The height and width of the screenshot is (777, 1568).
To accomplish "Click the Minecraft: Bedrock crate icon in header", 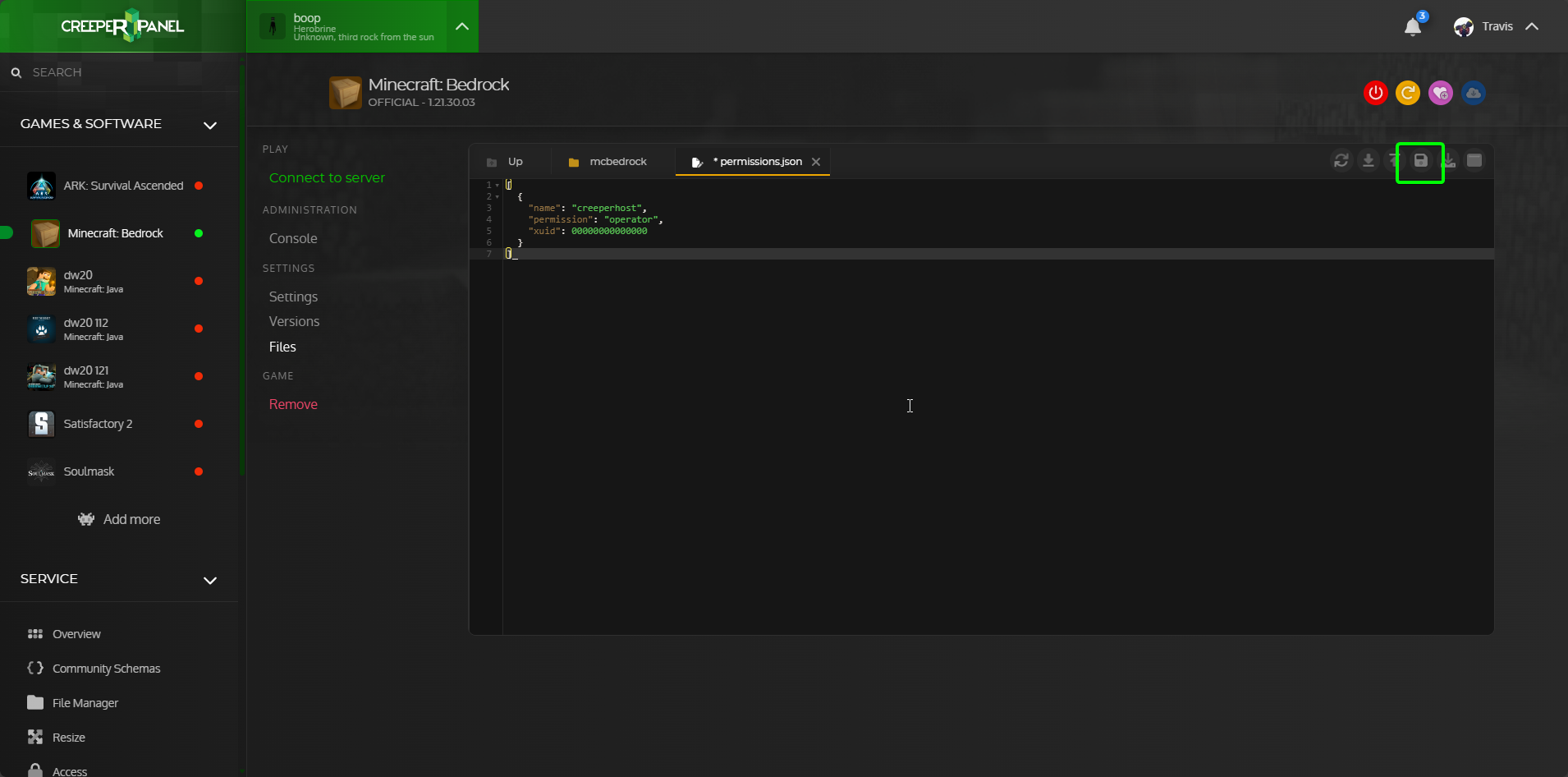I will (346, 93).
